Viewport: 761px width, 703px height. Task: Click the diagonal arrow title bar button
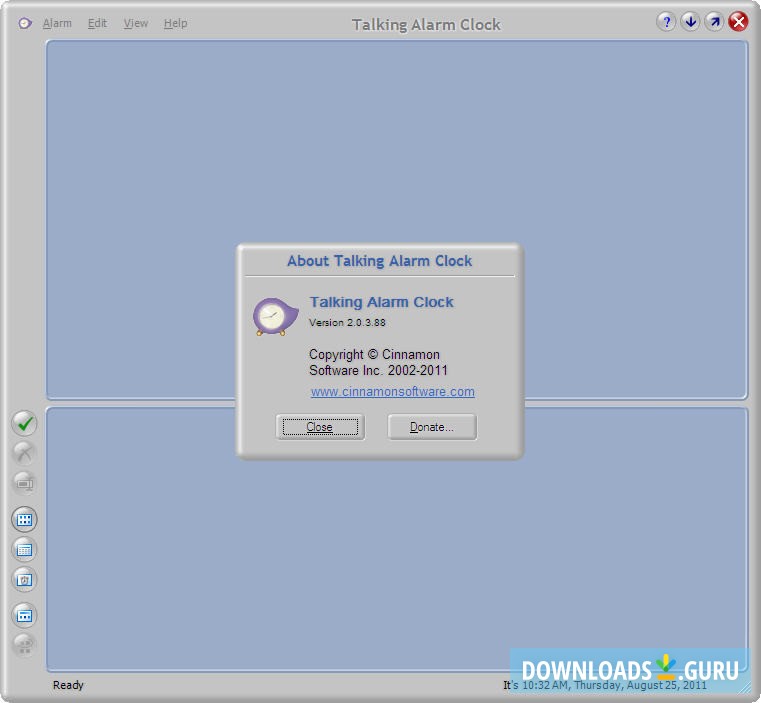714,22
